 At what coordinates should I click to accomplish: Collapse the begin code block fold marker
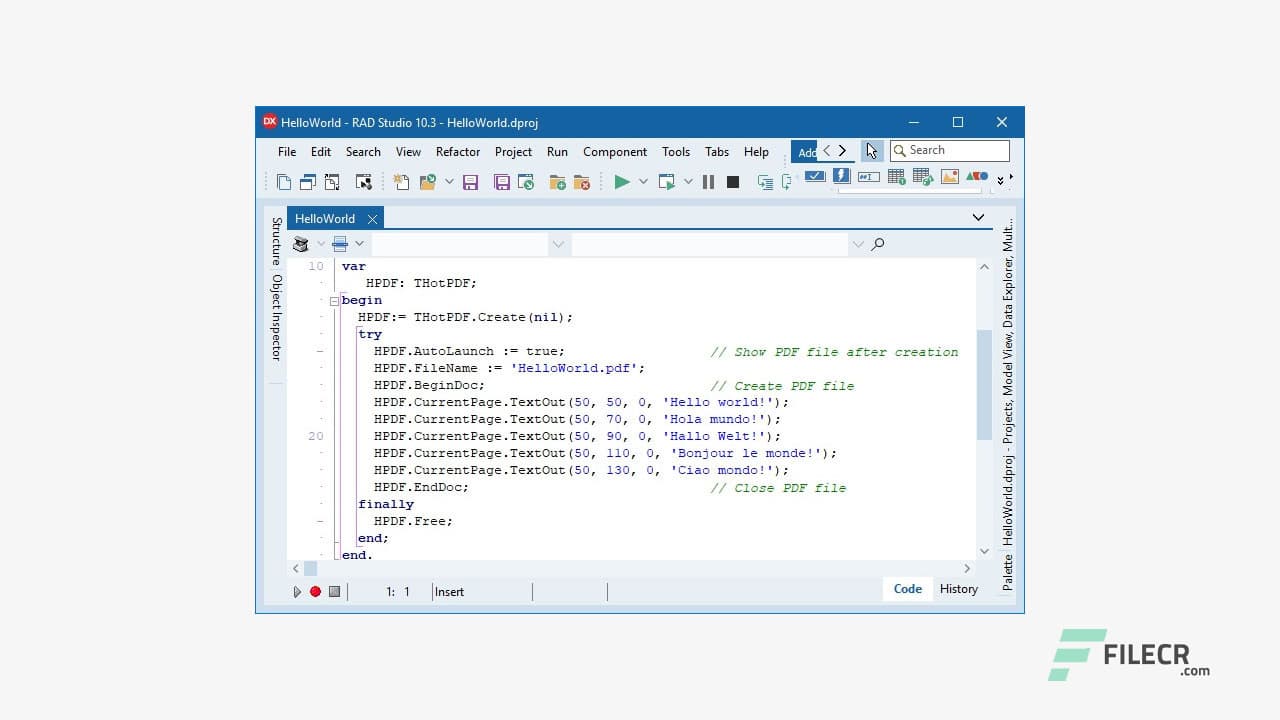point(334,300)
